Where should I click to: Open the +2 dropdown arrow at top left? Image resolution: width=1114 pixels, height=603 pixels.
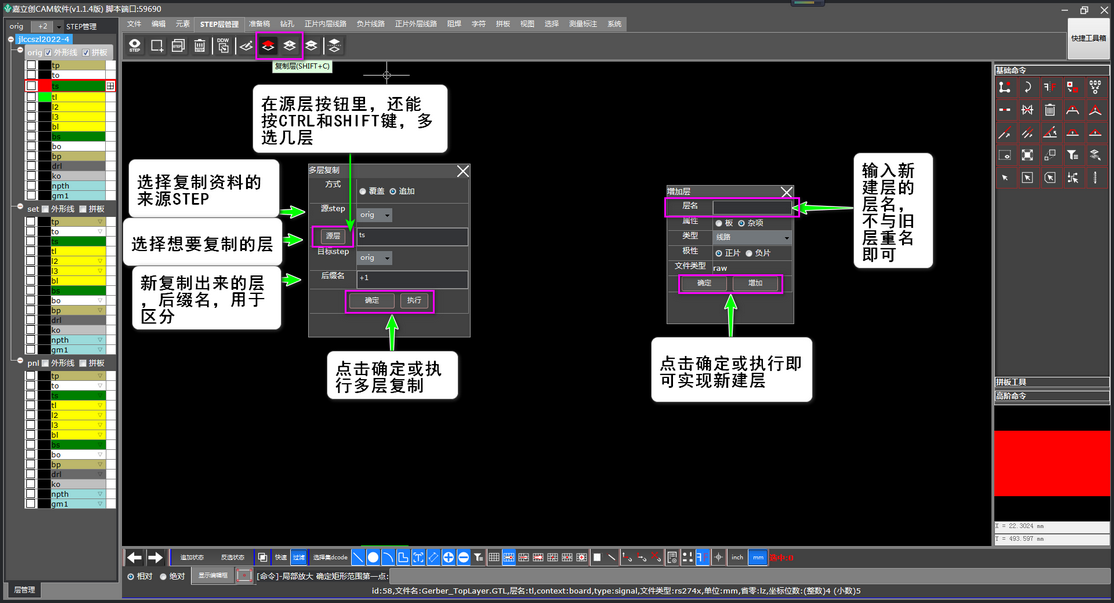(x=58, y=26)
